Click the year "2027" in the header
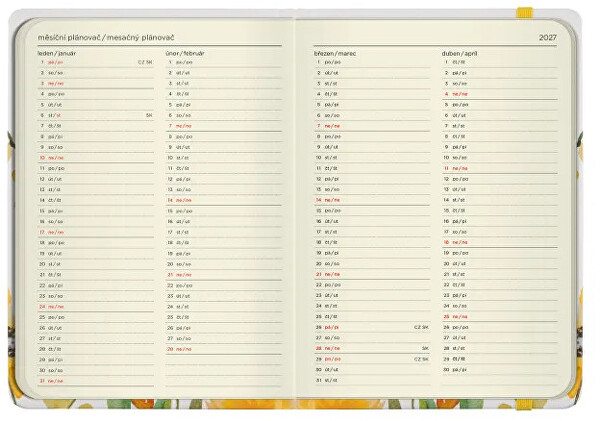This screenshot has width=600, height=421. click(x=548, y=38)
